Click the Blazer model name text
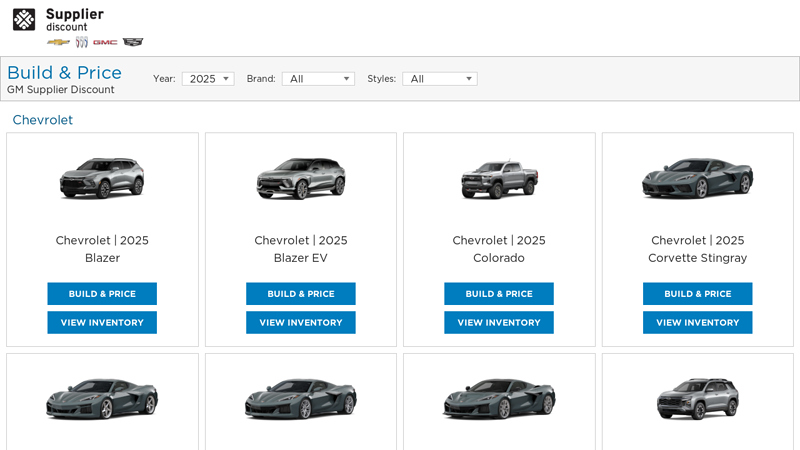This screenshot has width=800, height=450. [102, 258]
